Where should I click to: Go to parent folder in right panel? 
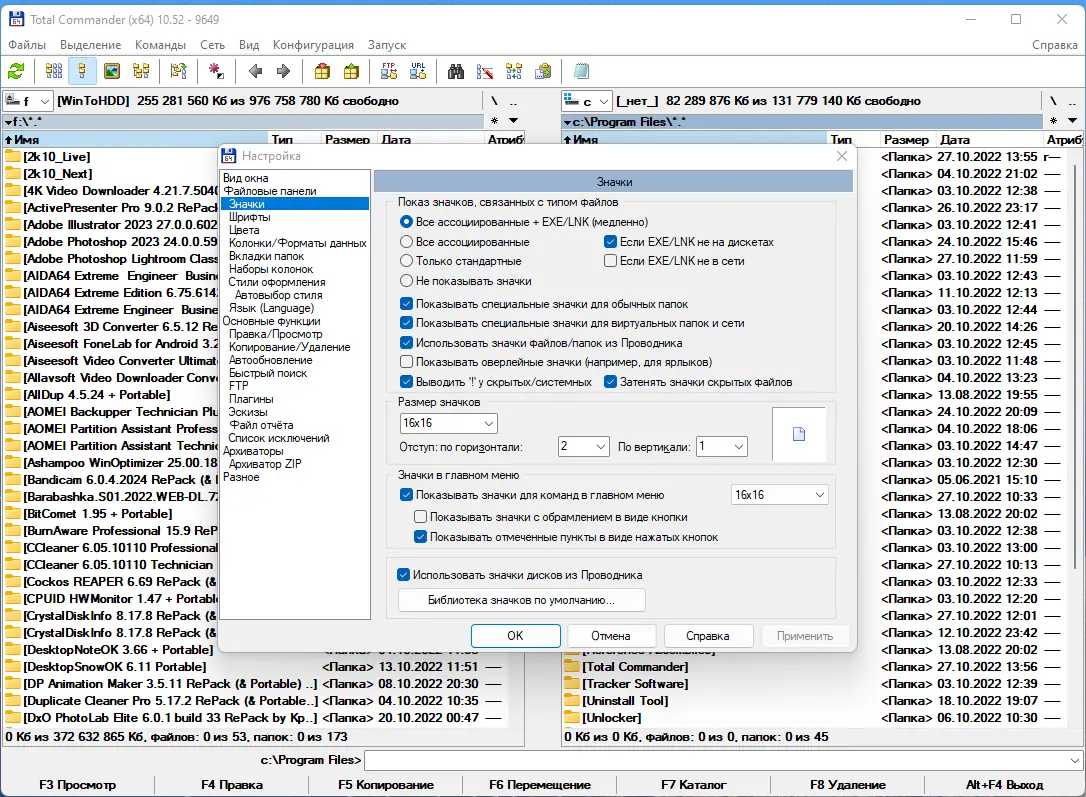(x=1072, y=101)
